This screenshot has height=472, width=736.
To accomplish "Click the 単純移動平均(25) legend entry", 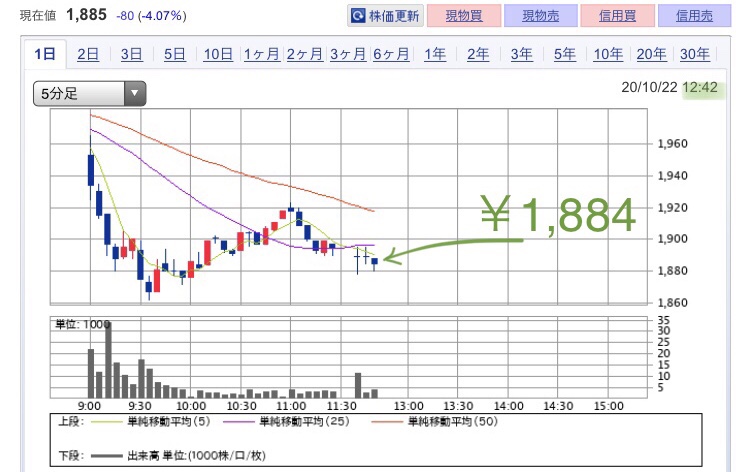I will tap(304, 421).
